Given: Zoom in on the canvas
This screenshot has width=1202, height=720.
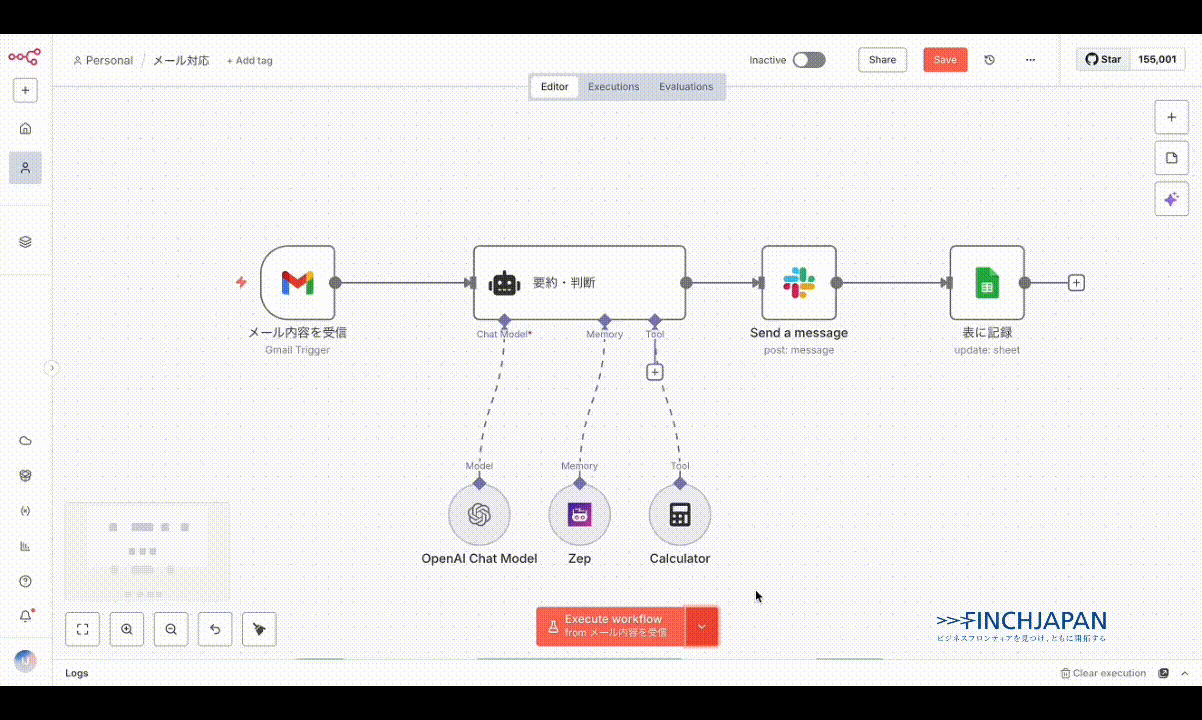Looking at the screenshot, I should point(127,629).
